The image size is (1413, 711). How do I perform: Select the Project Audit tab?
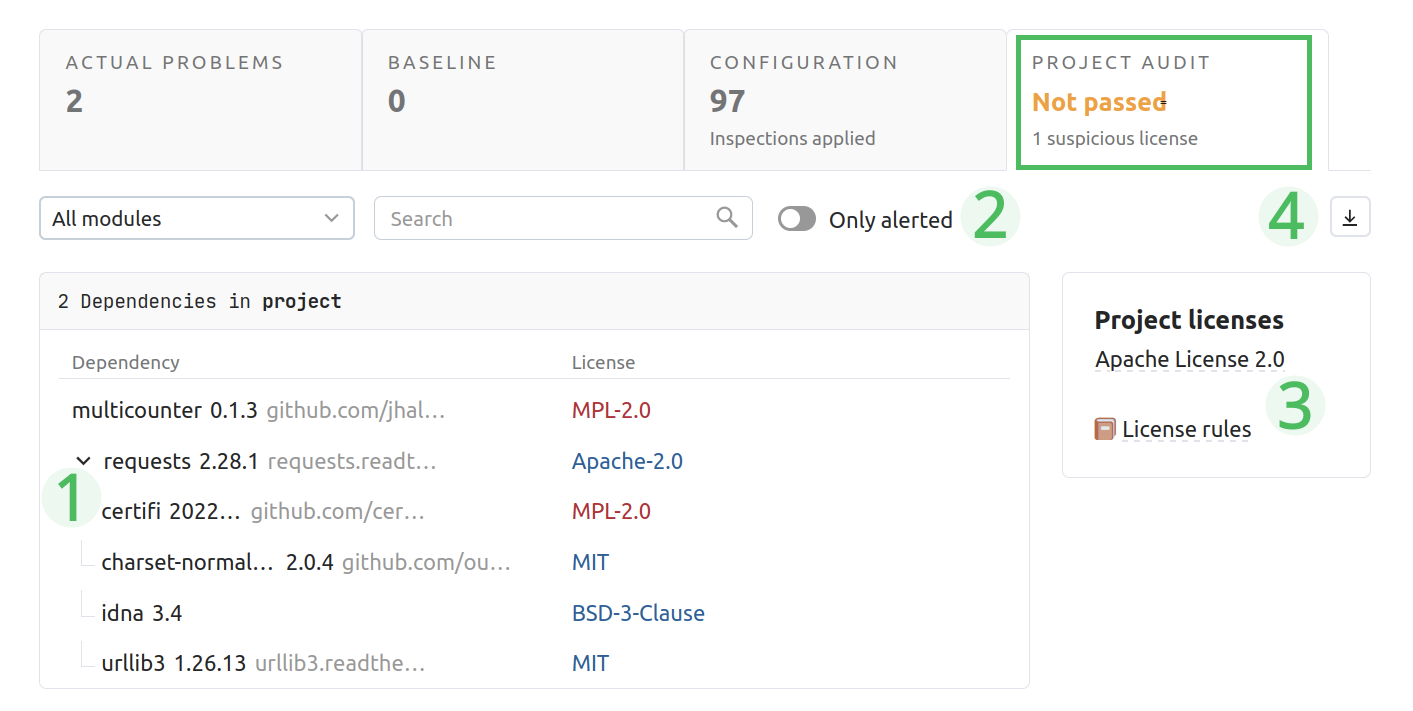(1162, 100)
